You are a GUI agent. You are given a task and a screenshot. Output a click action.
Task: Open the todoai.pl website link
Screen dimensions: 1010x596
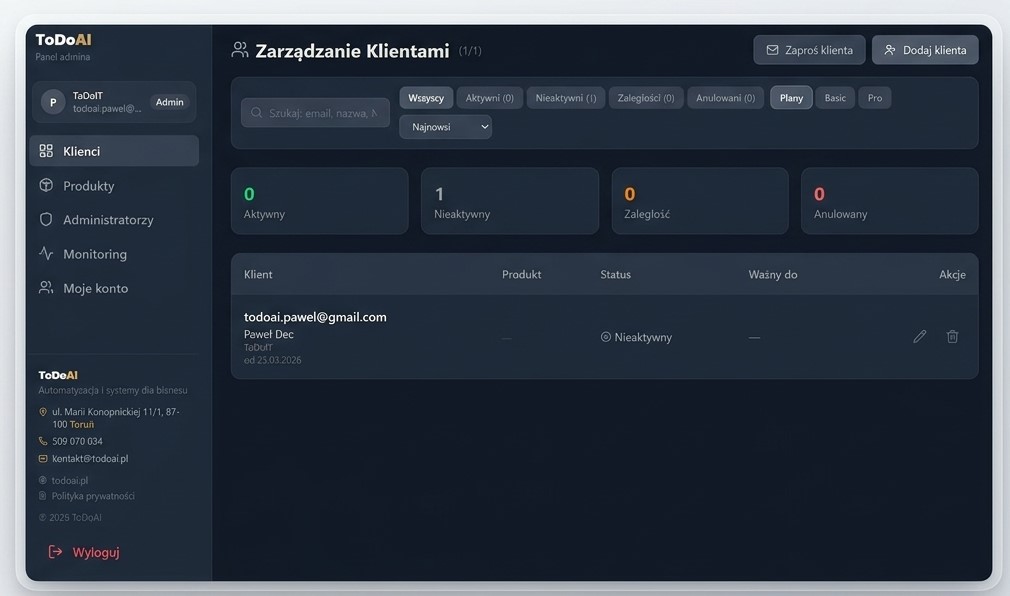tap(70, 480)
